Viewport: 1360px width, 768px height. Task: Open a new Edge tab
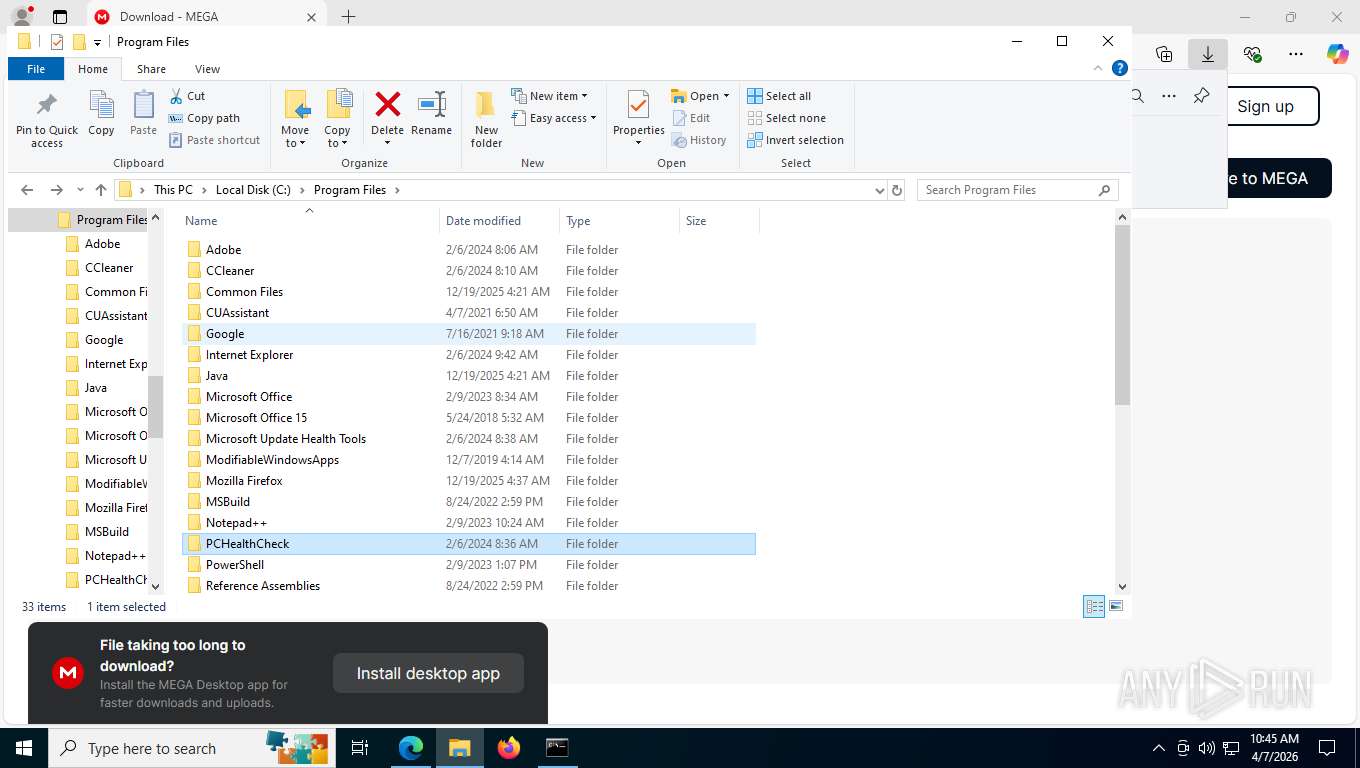click(x=348, y=17)
